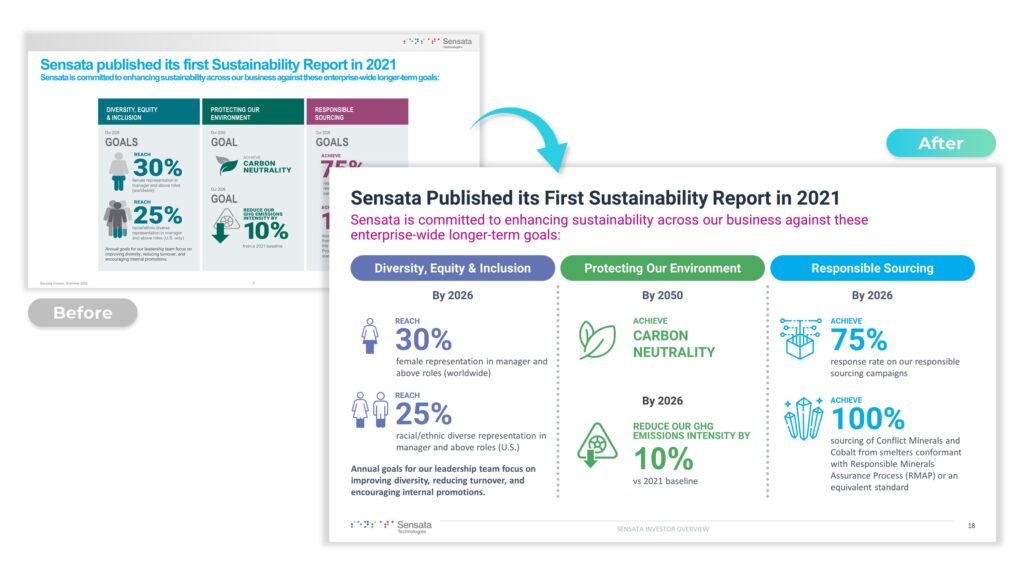Click the blue sourcing box icon
1024x576 pixels.
(801, 338)
